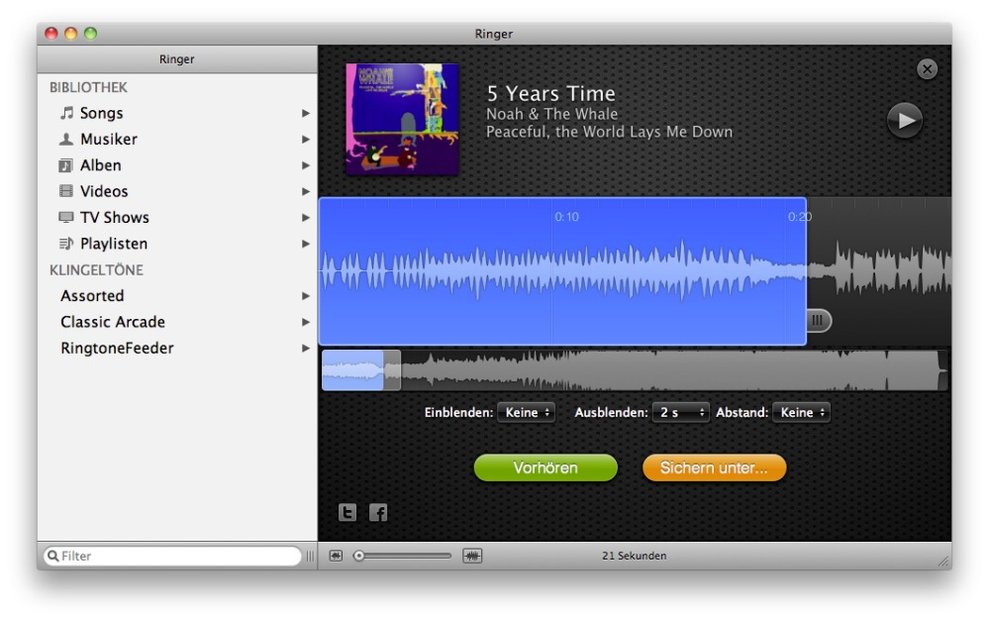The image size is (989, 621).
Task: Expand the Playlisten category arrow
Action: (x=306, y=243)
